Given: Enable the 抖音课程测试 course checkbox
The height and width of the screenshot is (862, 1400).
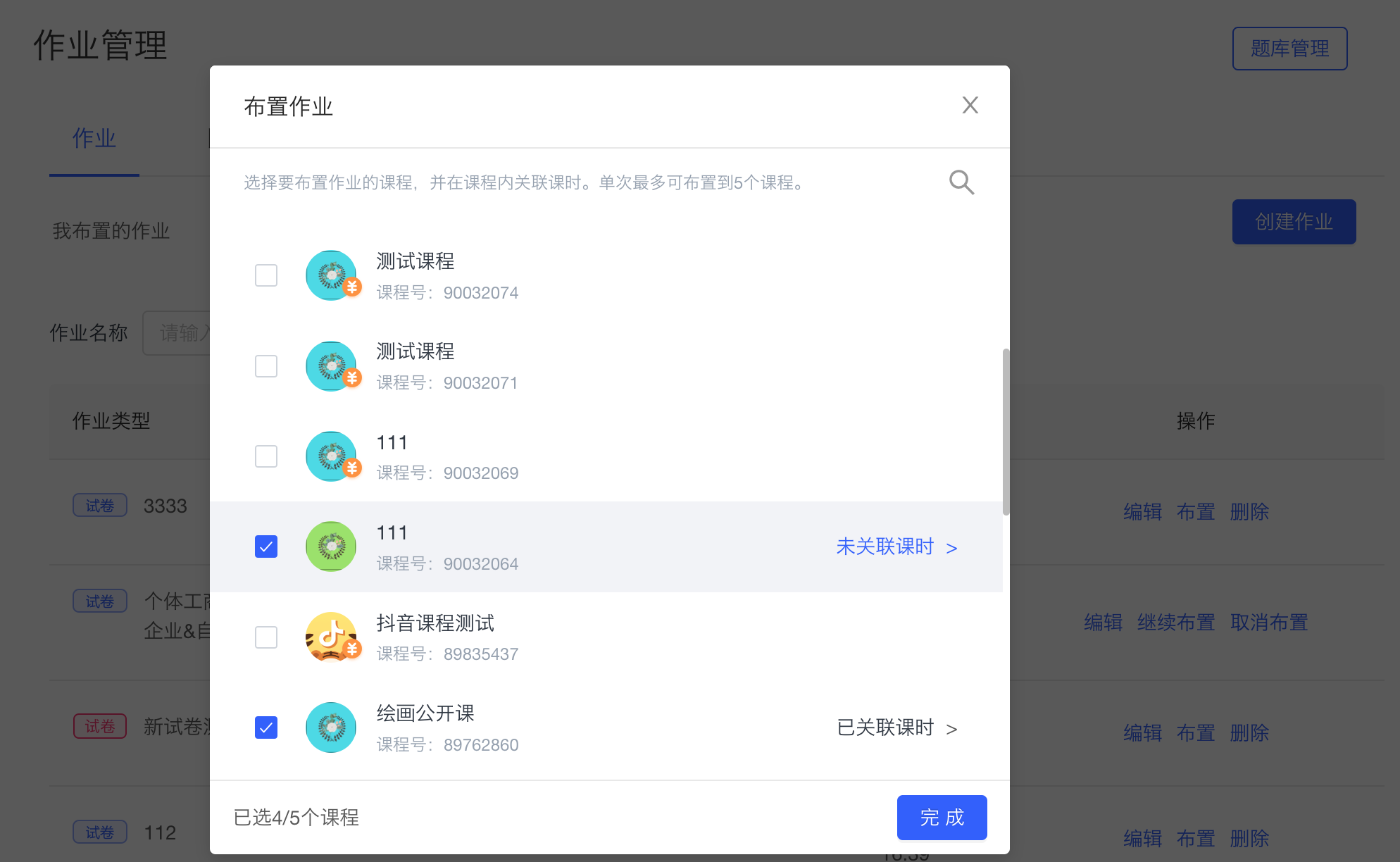Looking at the screenshot, I should tap(265, 637).
